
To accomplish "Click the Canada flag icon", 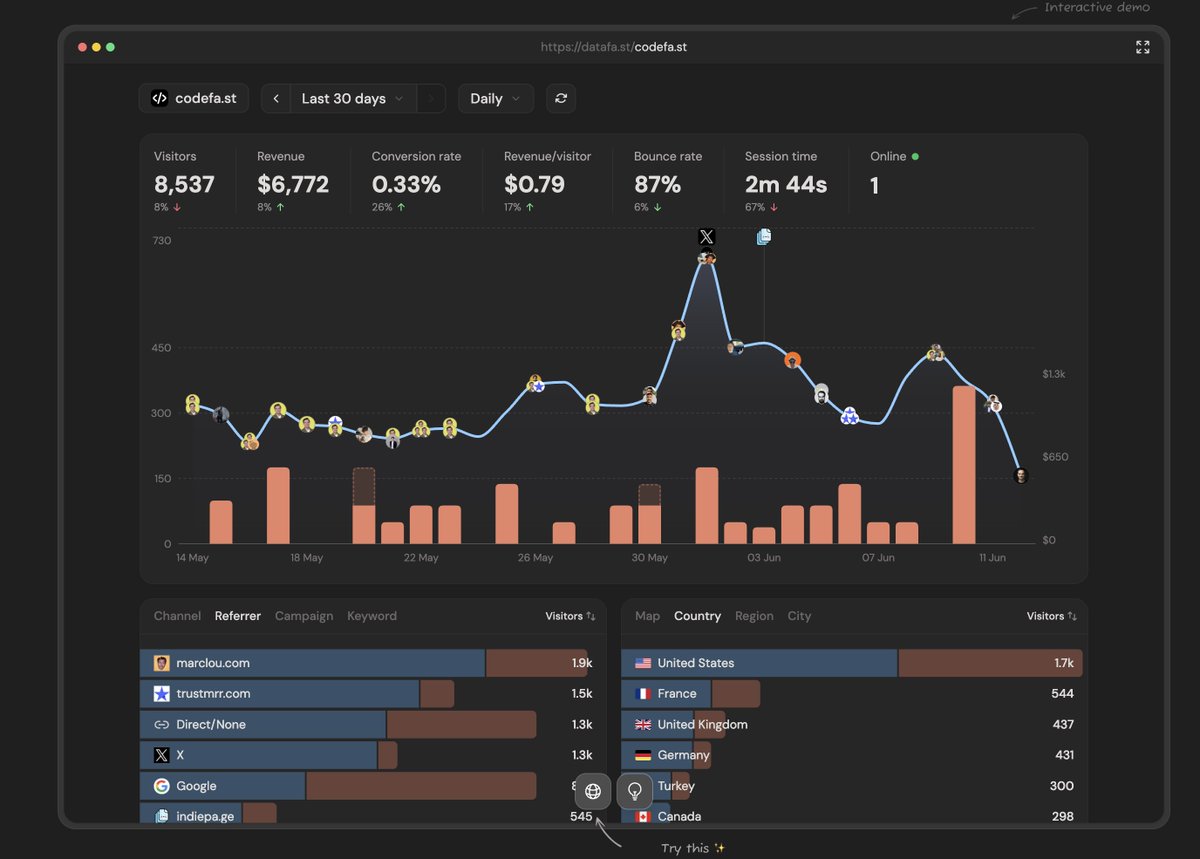I will tap(643, 816).
